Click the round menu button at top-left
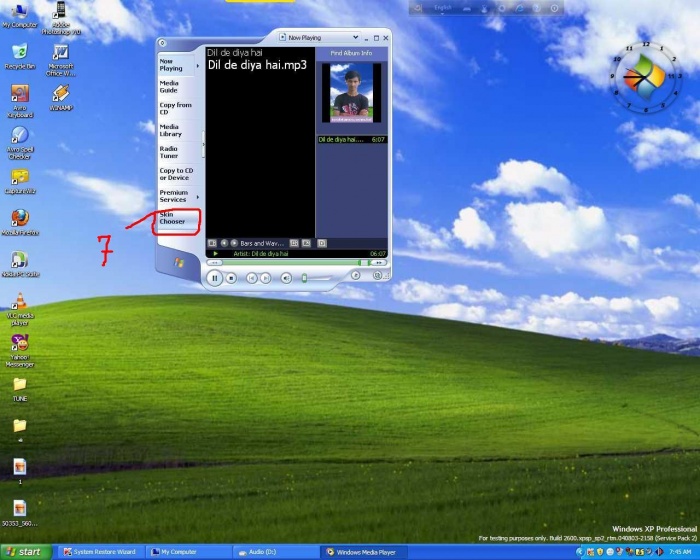This screenshot has height=560, width=700. [162, 43]
